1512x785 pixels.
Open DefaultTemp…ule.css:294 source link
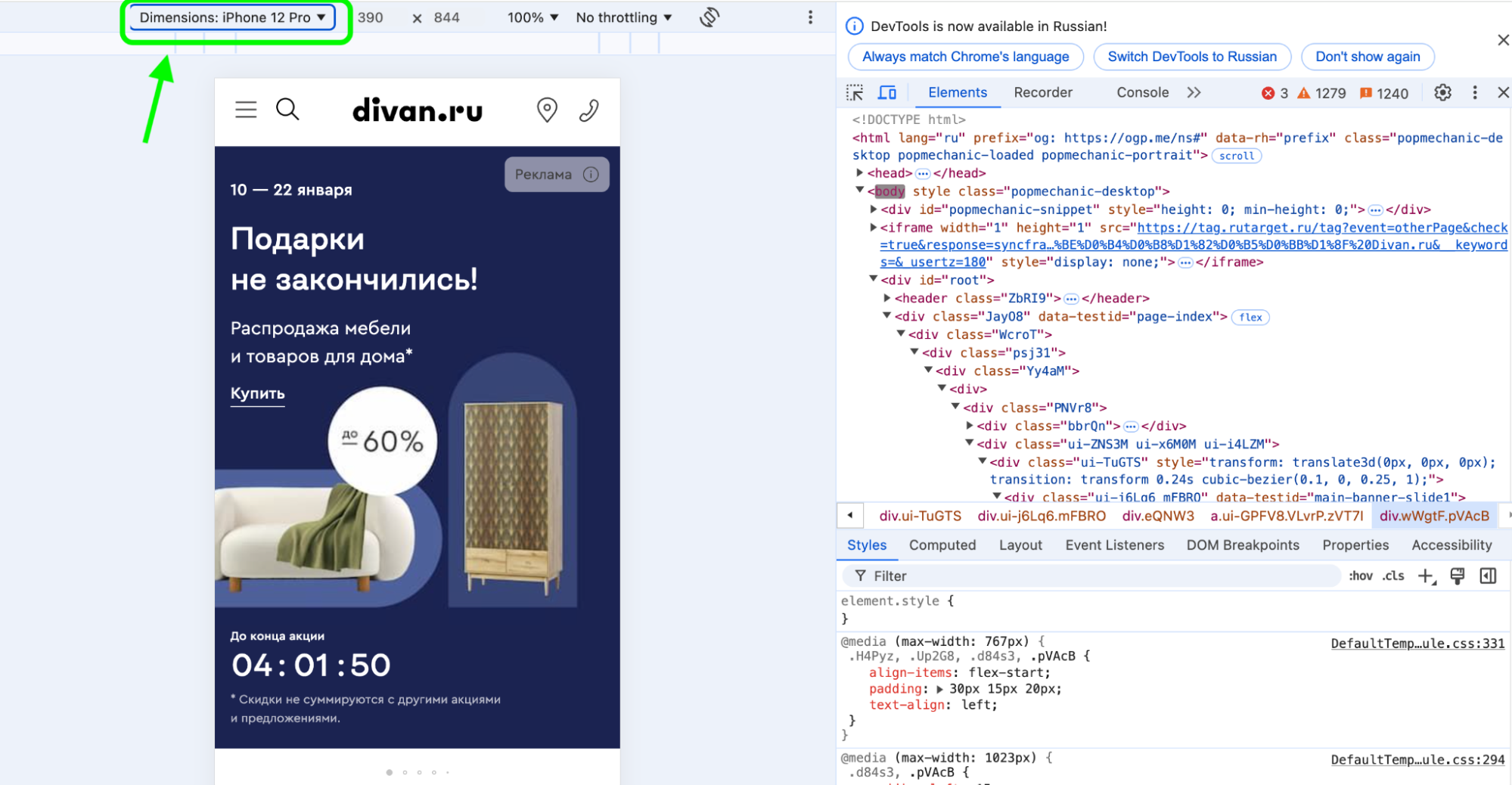1417,760
